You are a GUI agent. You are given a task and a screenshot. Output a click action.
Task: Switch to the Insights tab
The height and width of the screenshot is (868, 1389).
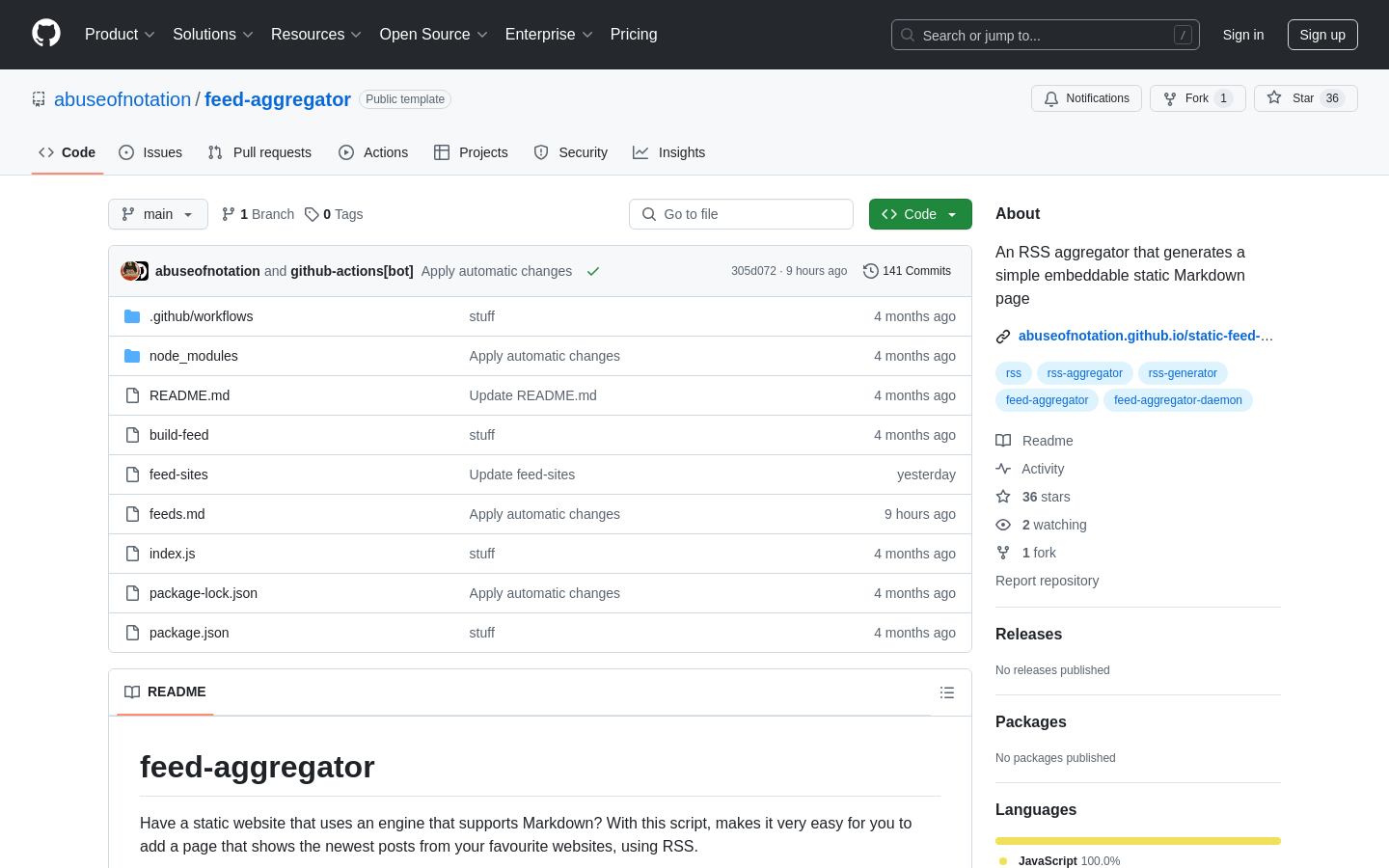(669, 152)
